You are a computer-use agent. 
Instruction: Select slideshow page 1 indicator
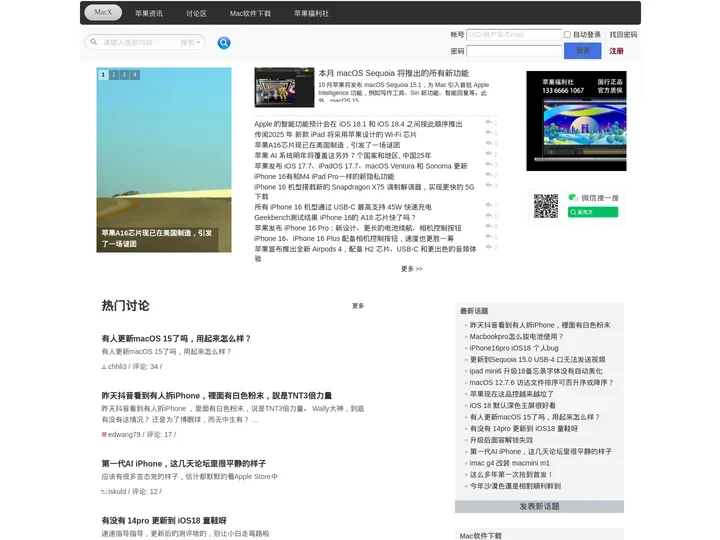coord(103,74)
